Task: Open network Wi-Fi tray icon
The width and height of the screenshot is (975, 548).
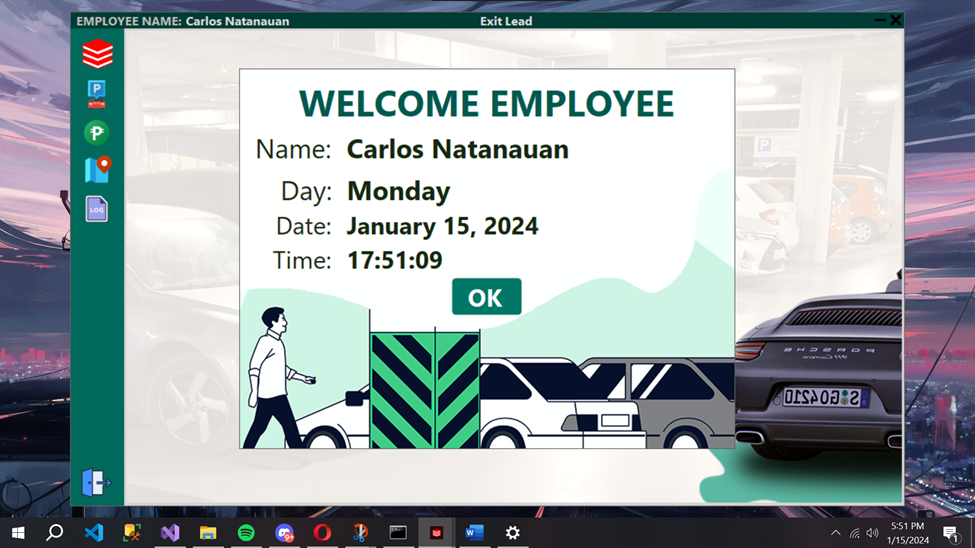Action: pos(855,533)
